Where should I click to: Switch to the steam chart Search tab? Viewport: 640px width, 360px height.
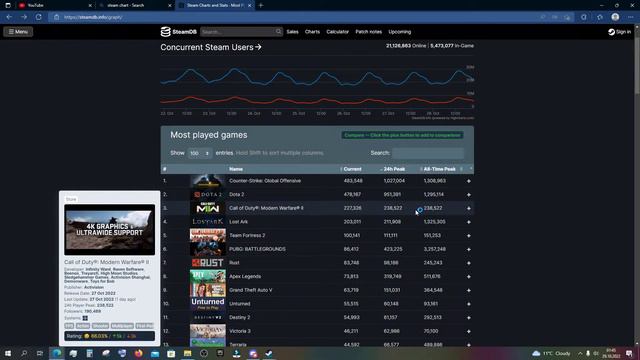135,5
